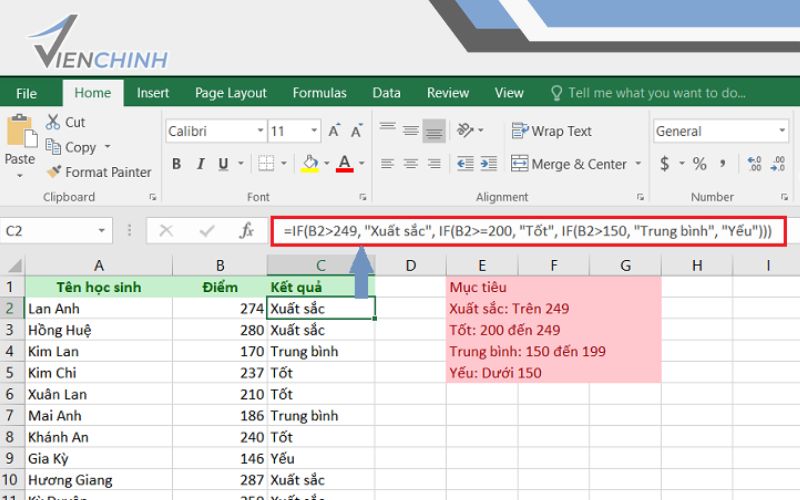This screenshot has width=800, height=500.
Task: Expand the Merge & Center dropdown arrow
Action: pos(638,164)
